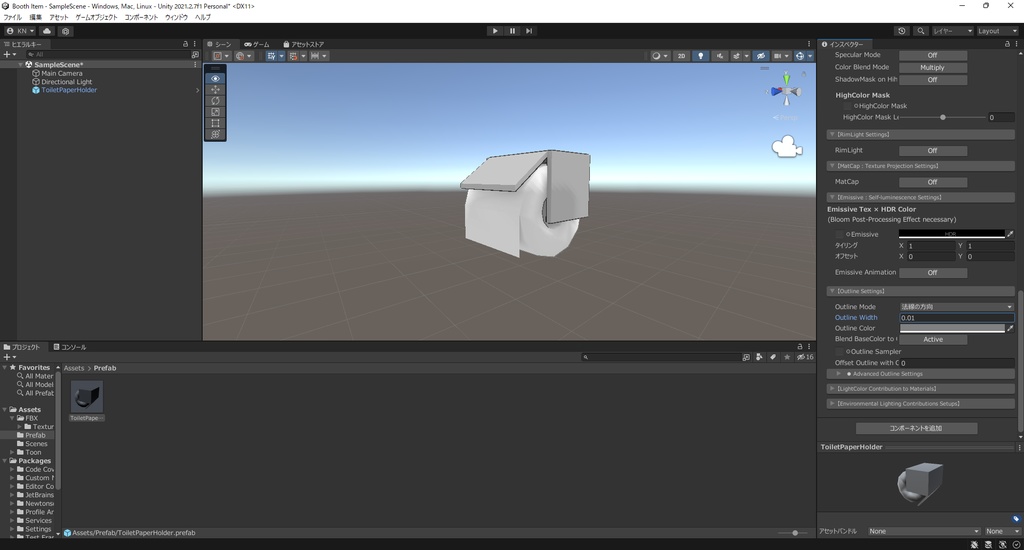Viewport: 1024px width, 550px height.
Task: Click the Outline Color swatch
Action: [952, 328]
